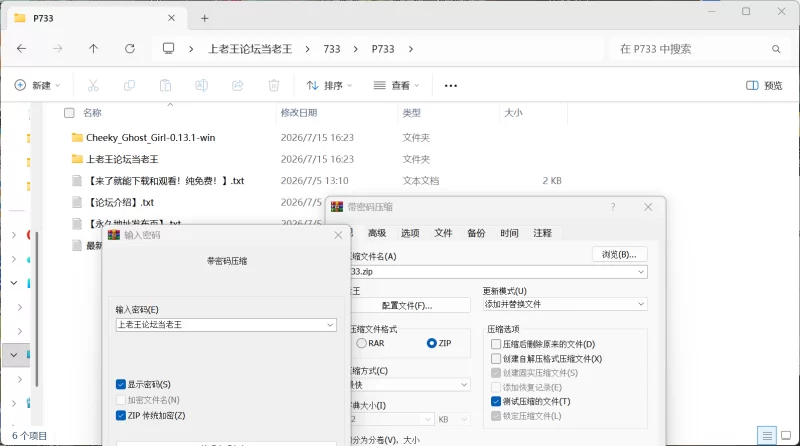Image resolution: width=800 pixels, height=446 pixels.
Task: Click the search magnifier icon
Action: (x=776, y=49)
